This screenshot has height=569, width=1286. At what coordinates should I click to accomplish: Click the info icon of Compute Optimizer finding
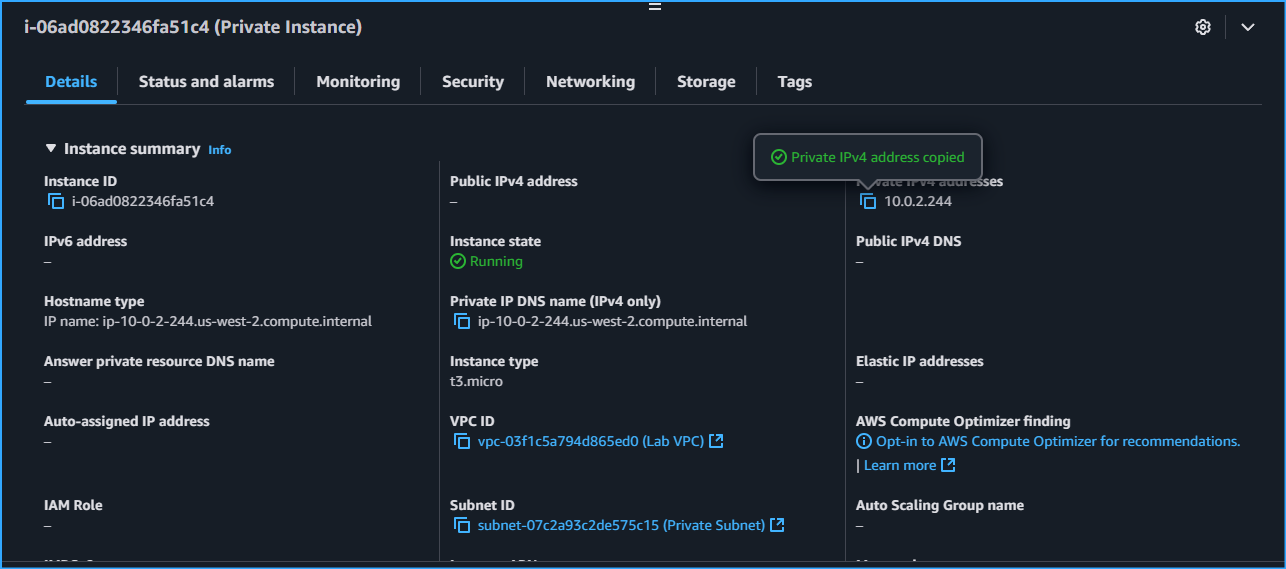864,441
